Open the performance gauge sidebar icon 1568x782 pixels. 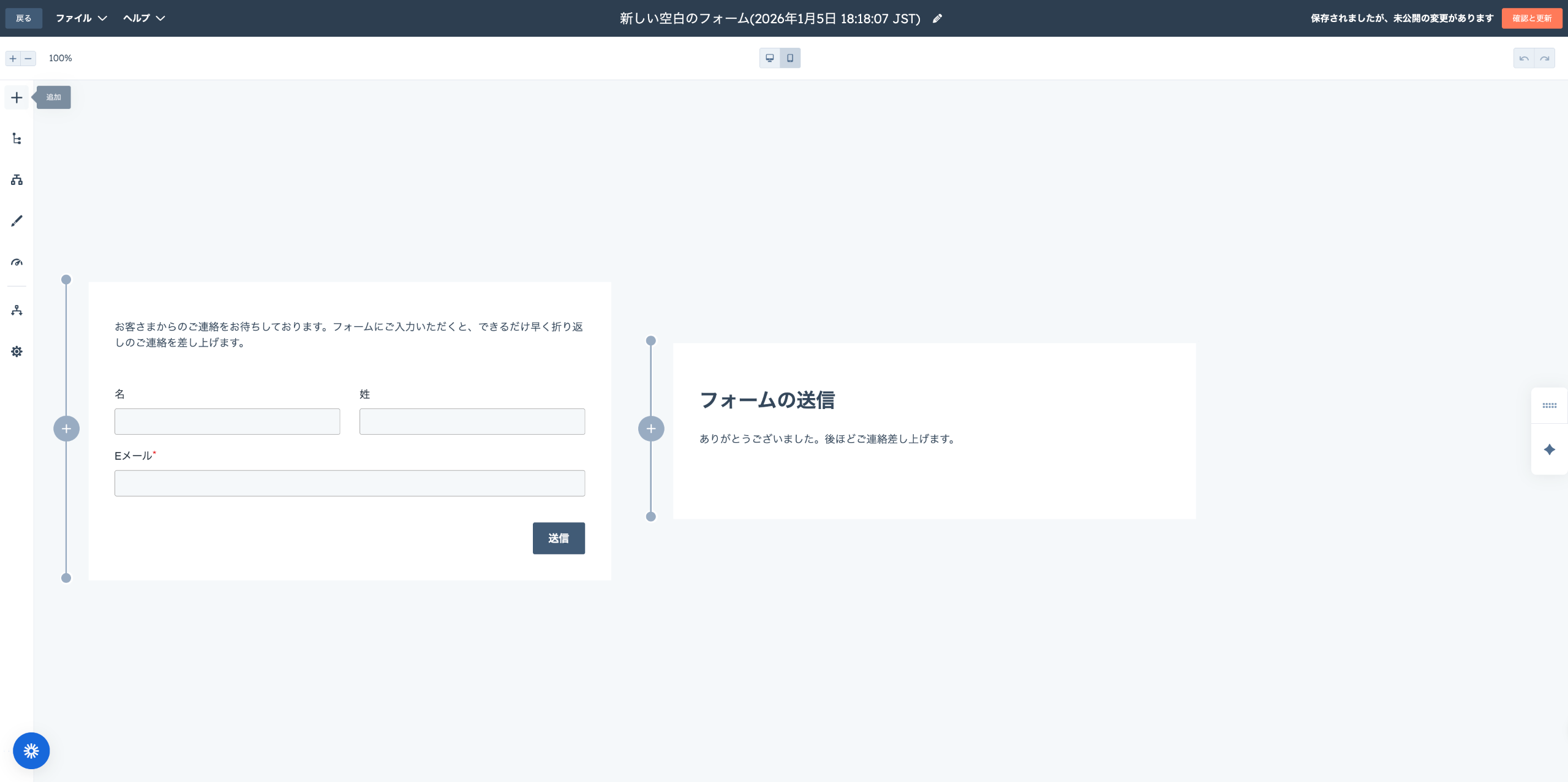[x=17, y=262]
